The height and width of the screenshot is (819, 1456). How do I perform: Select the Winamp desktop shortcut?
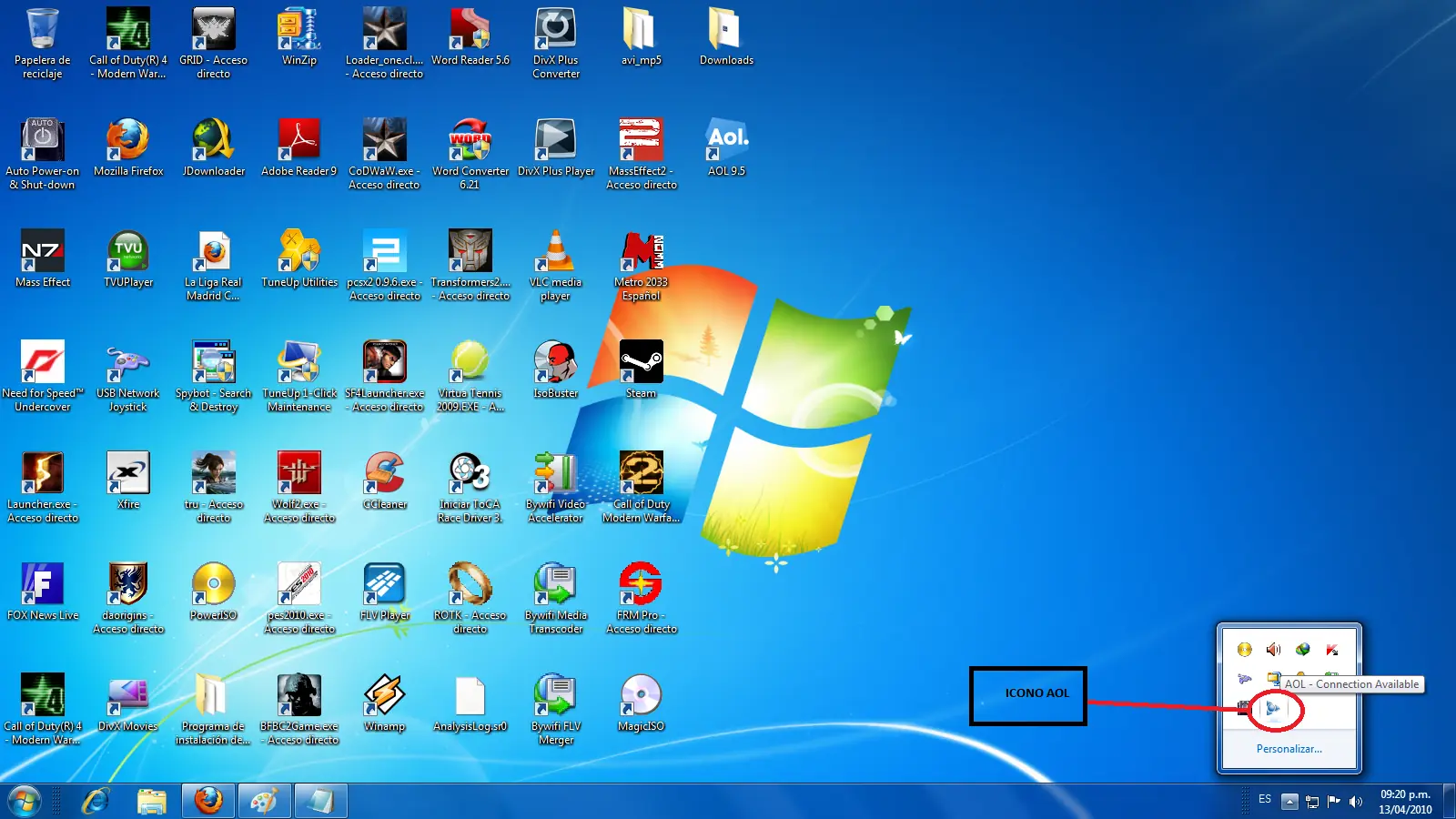[384, 696]
